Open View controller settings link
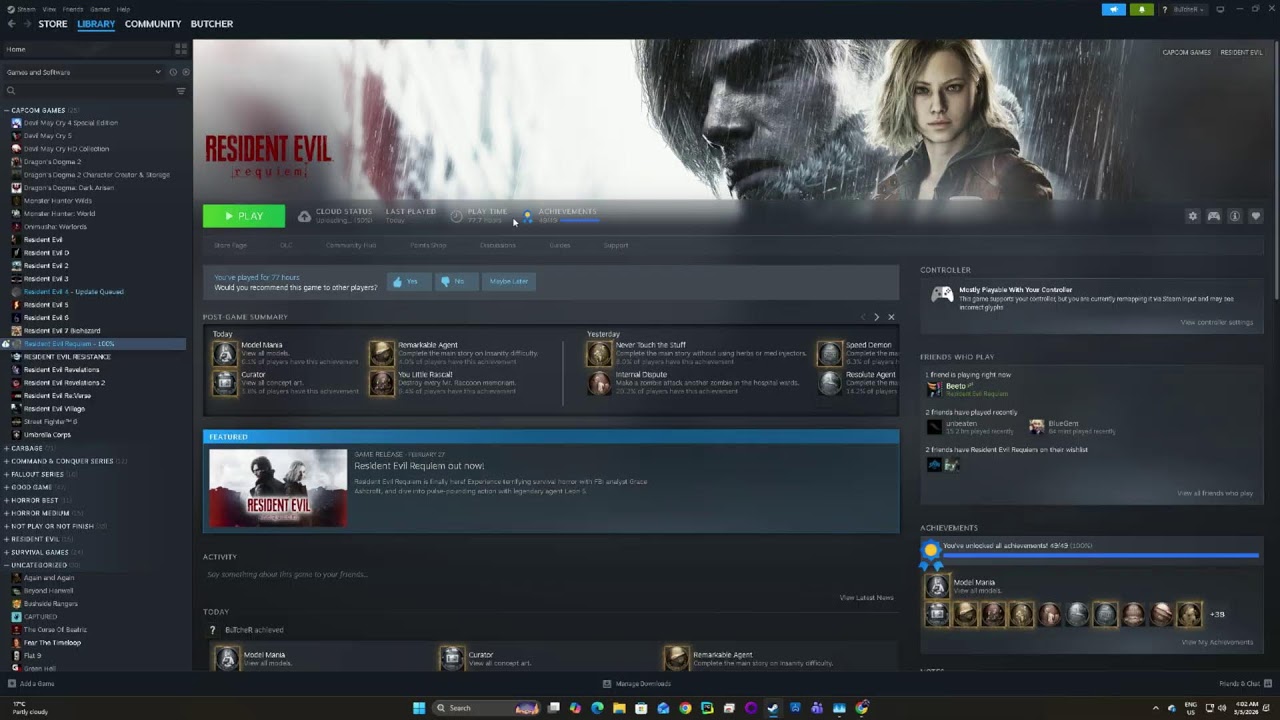1280x720 pixels. (x=1216, y=322)
